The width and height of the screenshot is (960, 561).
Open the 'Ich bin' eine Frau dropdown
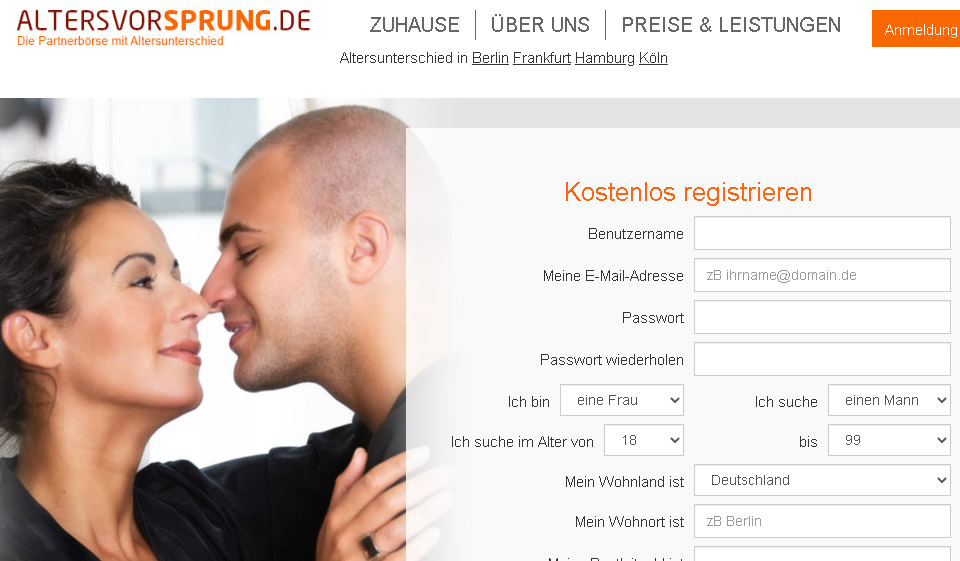click(621, 401)
